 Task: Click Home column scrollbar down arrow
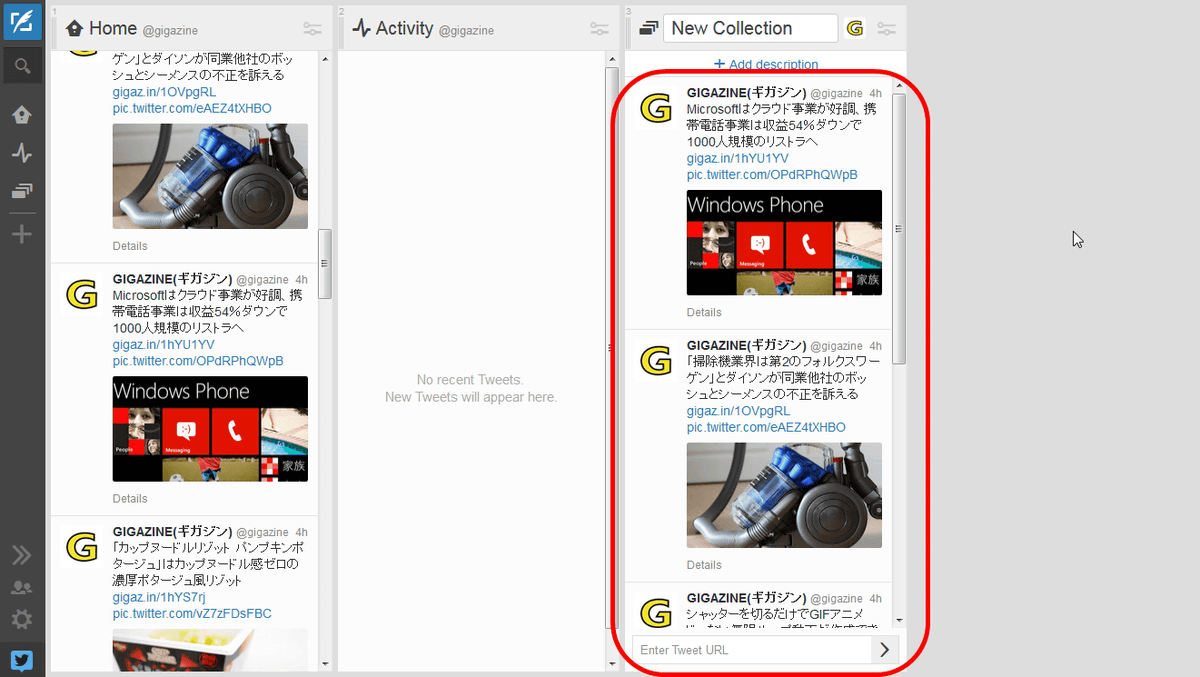pos(325,663)
